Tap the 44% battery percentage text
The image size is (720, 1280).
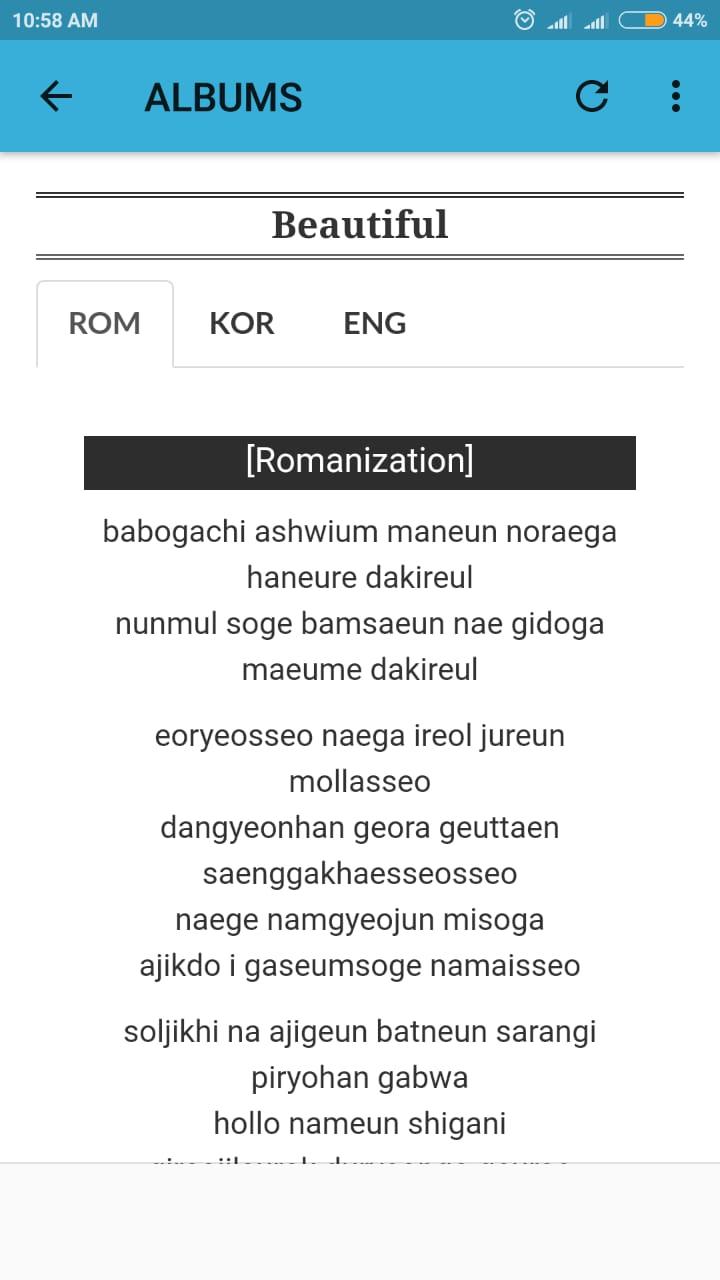click(690, 20)
